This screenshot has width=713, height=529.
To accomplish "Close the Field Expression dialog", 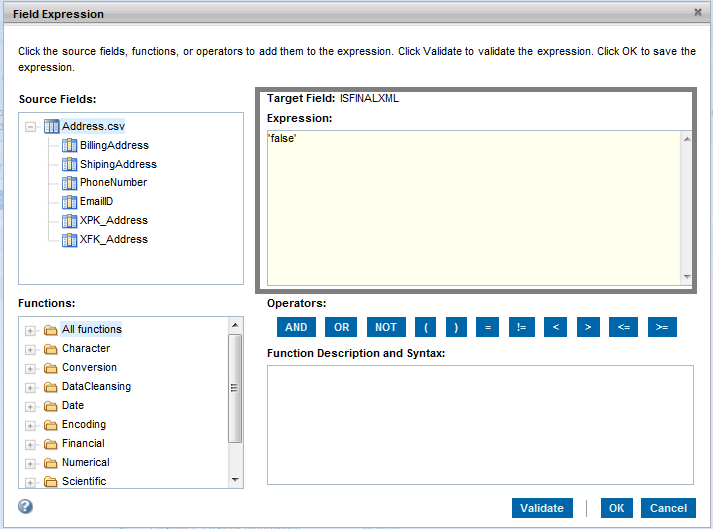I will 698,13.
